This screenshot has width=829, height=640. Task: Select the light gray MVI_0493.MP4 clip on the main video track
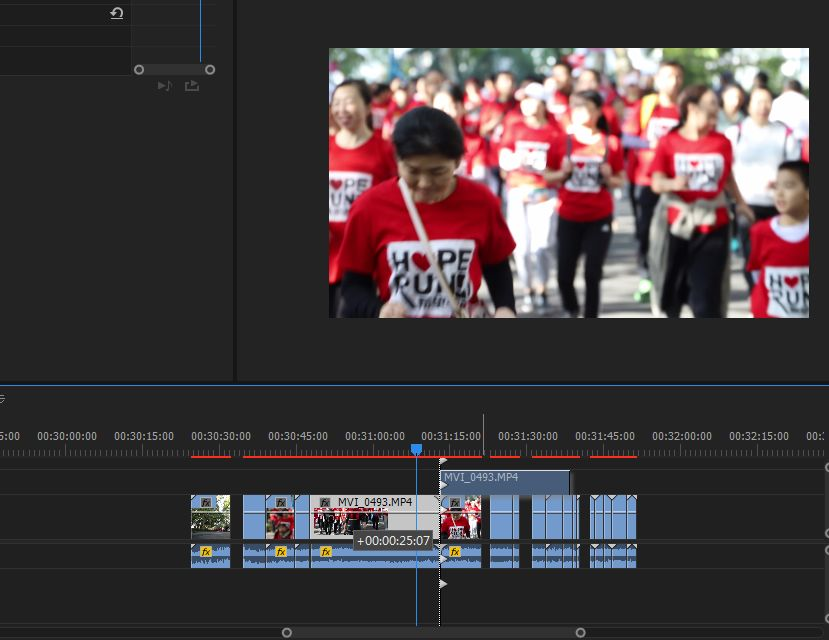coord(375,517)
